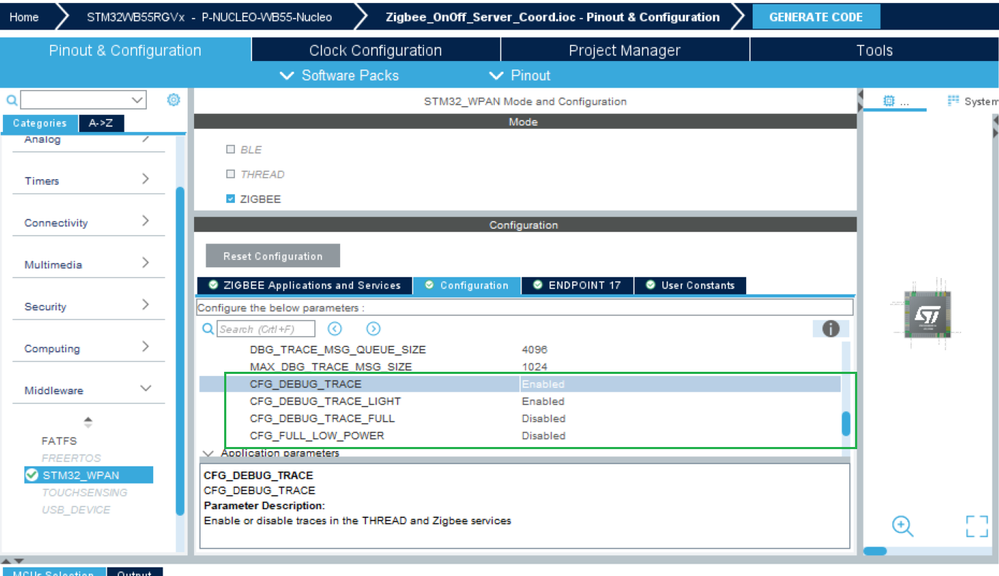This screenshot has height=576, width=999.
Task: Click the parameter list vertical scrollbar thumb
Action: [x=846, y=424]
